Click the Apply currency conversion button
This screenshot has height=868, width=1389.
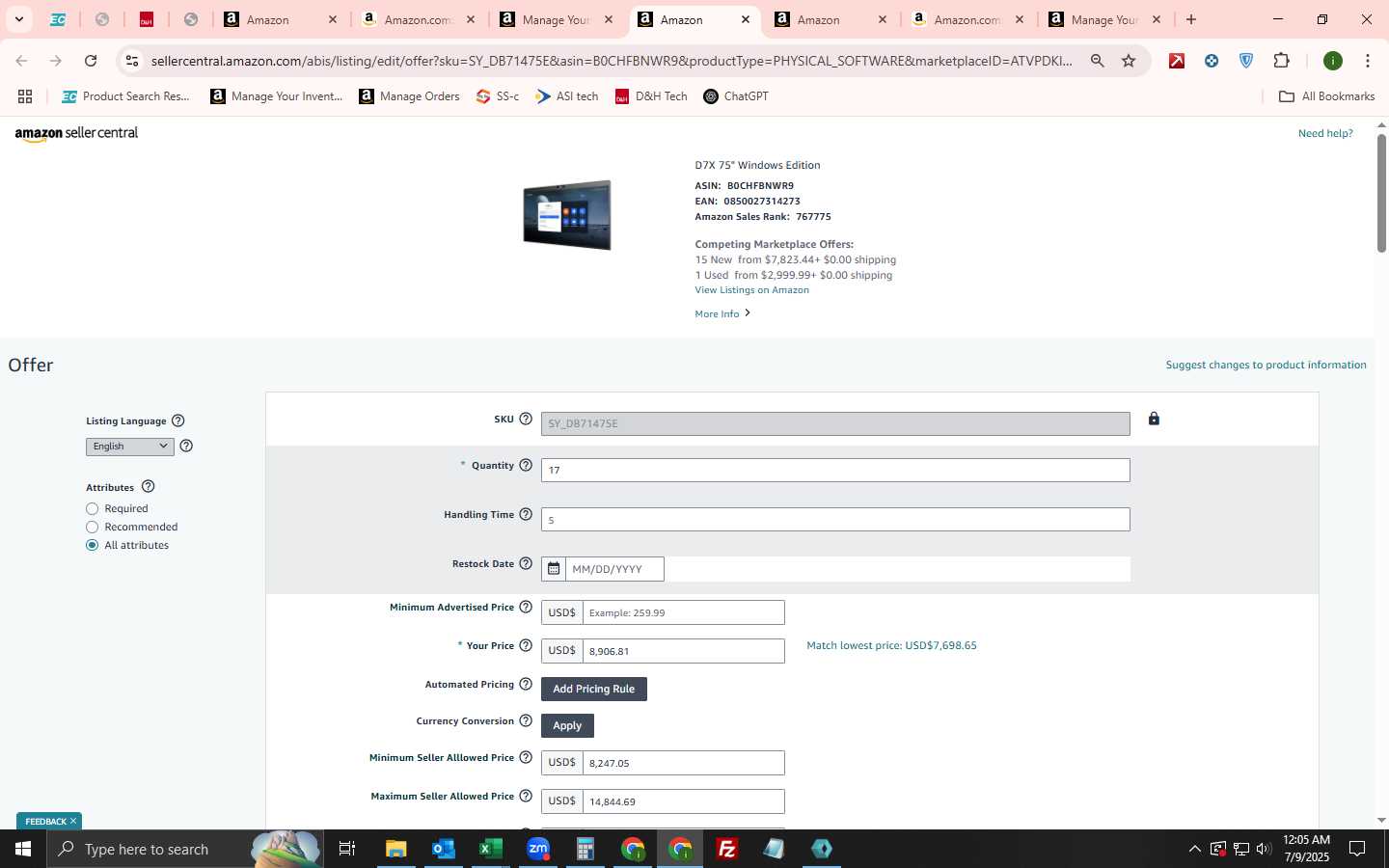coord(567,725)
